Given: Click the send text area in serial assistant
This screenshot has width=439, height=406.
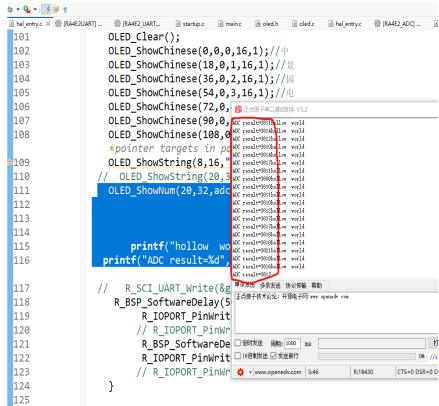Looking at the screenshot, I should [x=336, y=313].
